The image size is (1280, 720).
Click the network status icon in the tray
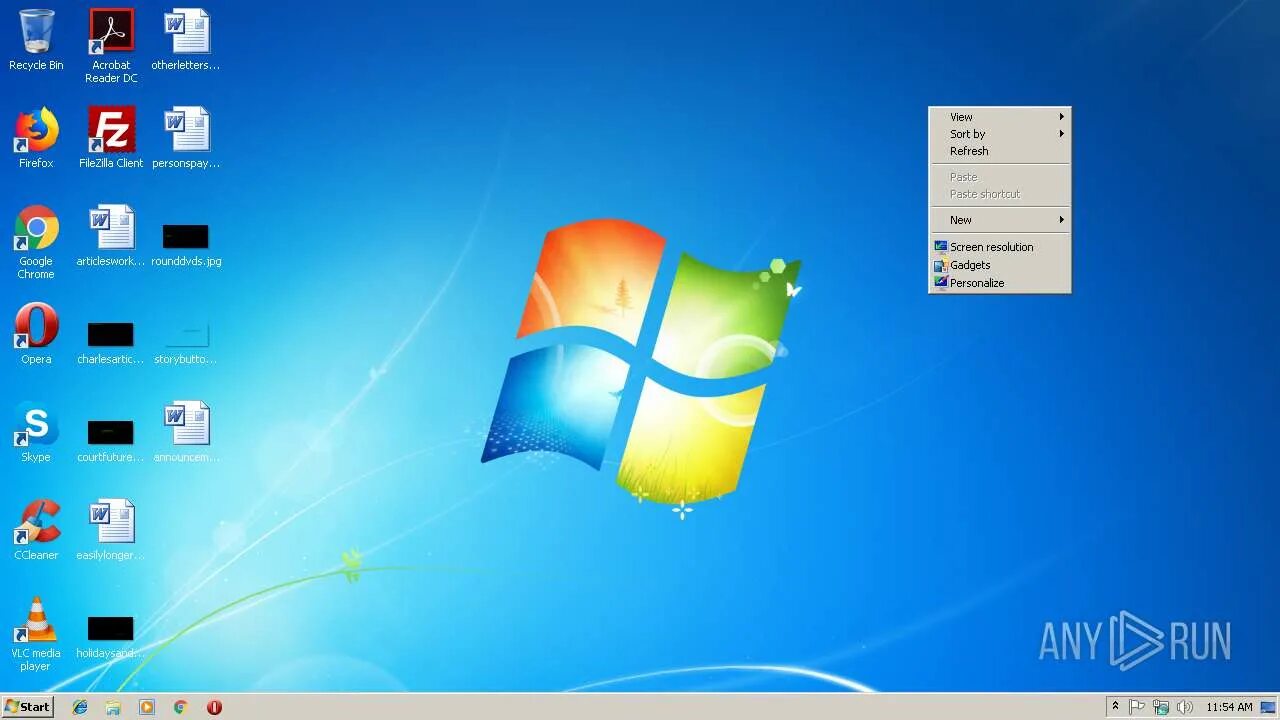tap(1161, 707)
